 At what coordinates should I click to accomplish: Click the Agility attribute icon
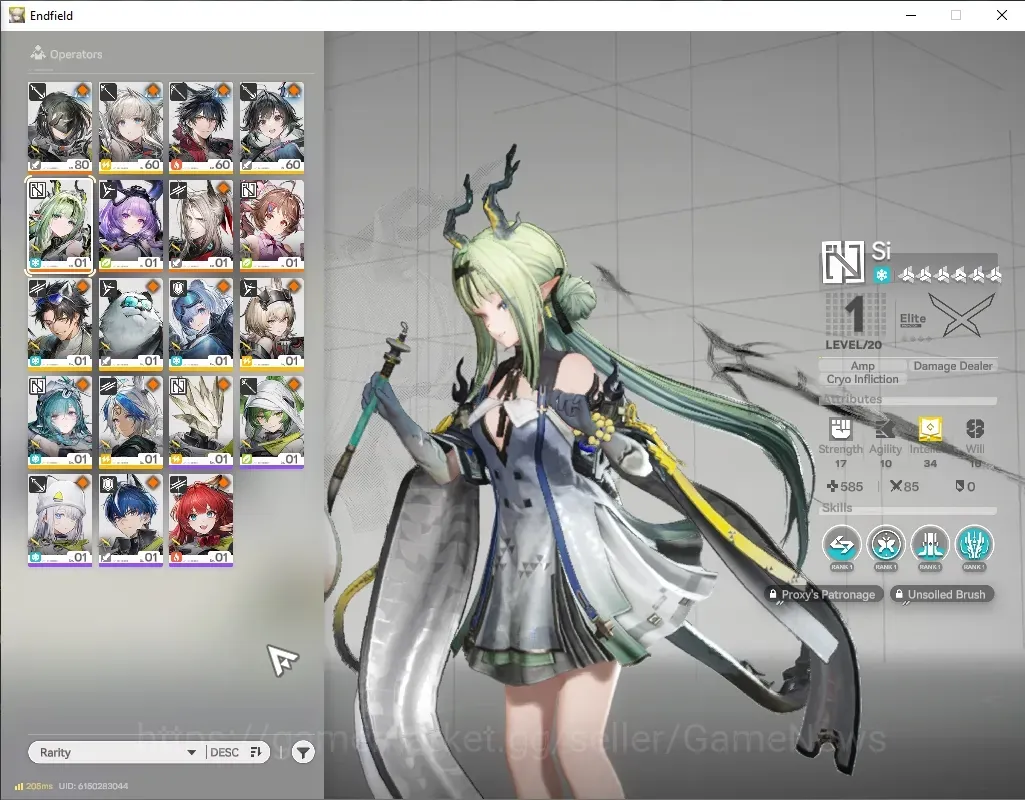885,429
